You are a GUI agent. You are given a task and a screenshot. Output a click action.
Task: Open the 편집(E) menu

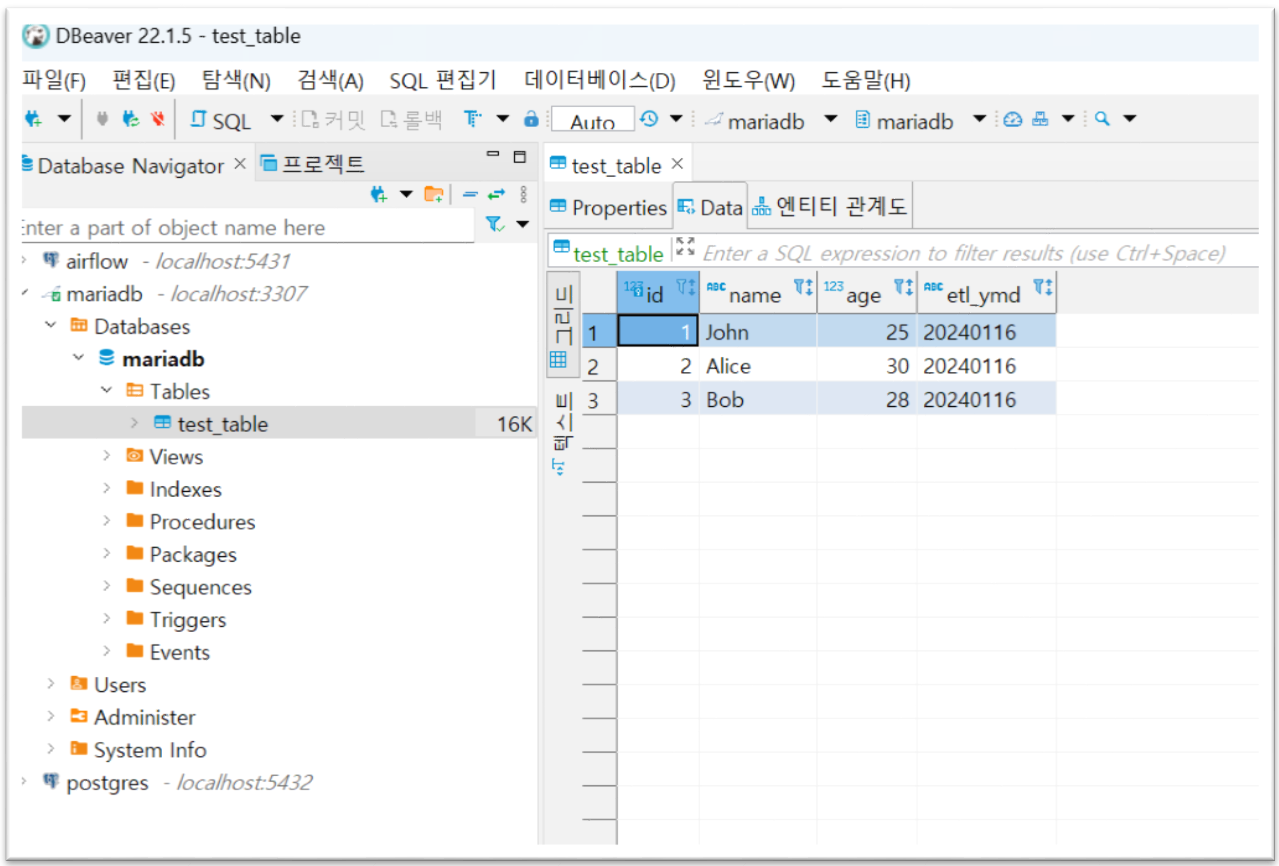coord(144,80)
